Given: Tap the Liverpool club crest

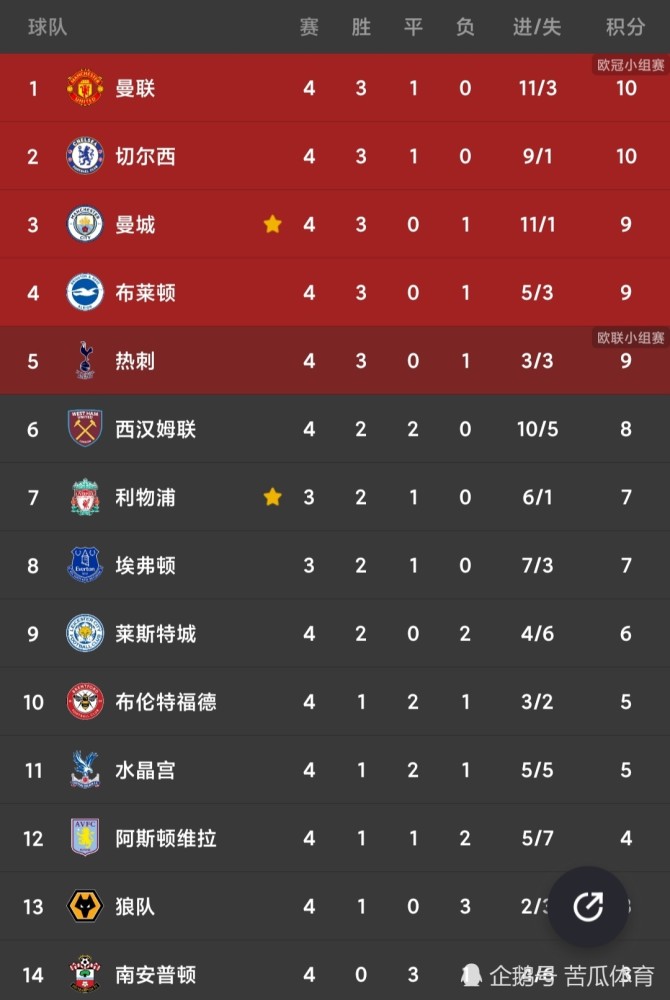Looking at the screenshot, I should pos(85,497).
